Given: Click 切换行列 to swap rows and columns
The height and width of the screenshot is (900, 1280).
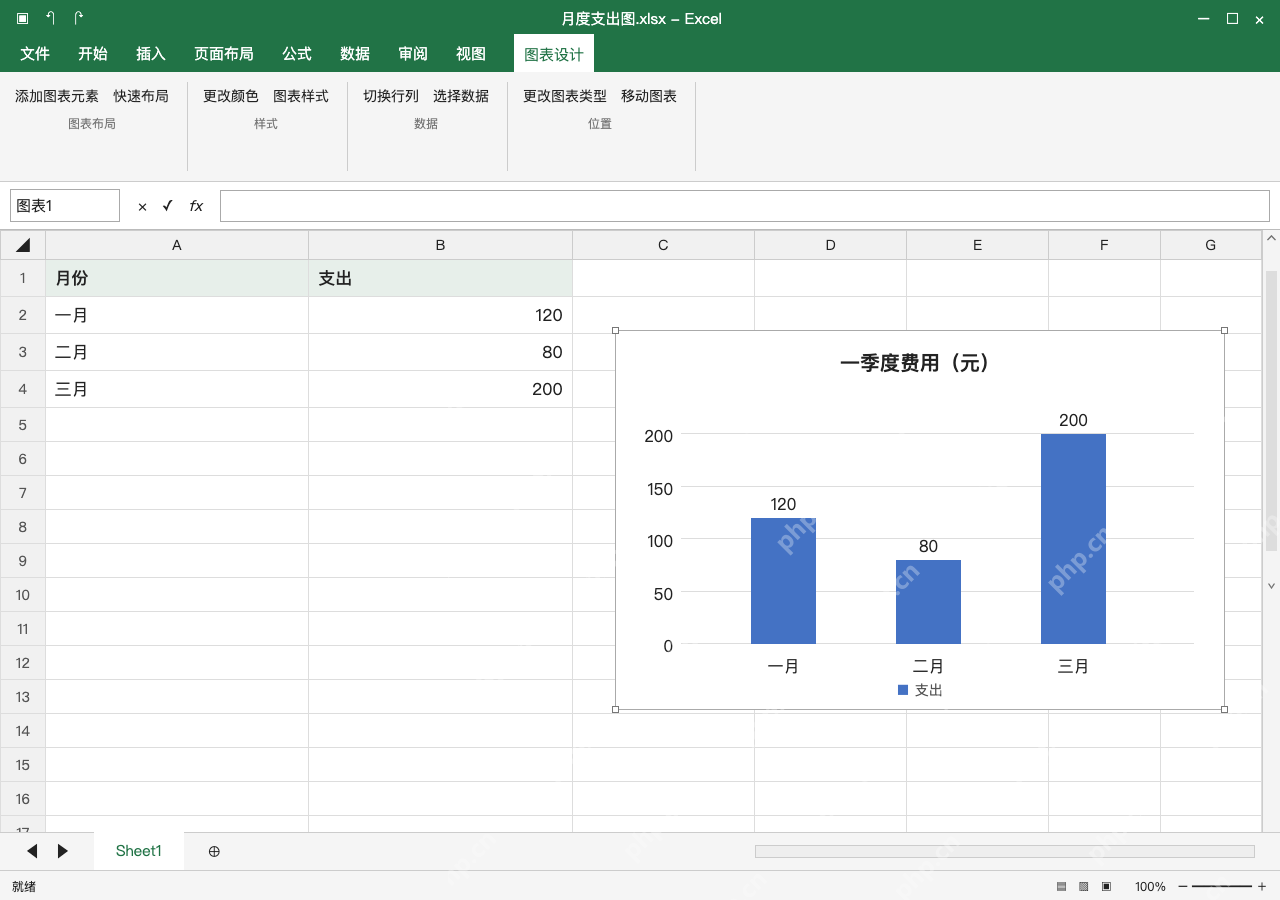Looking at the screenshot, I should tap(391, 96).
